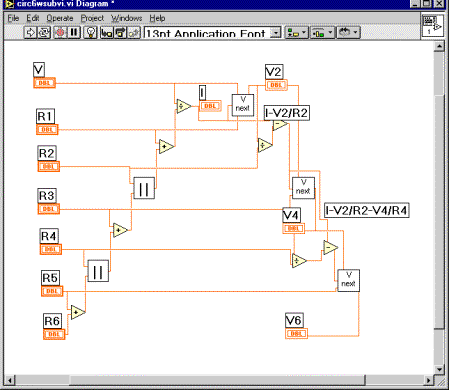Click the Step Into toolbar button
This screenshot has height=390, width=449.
[x=107, y=33]
